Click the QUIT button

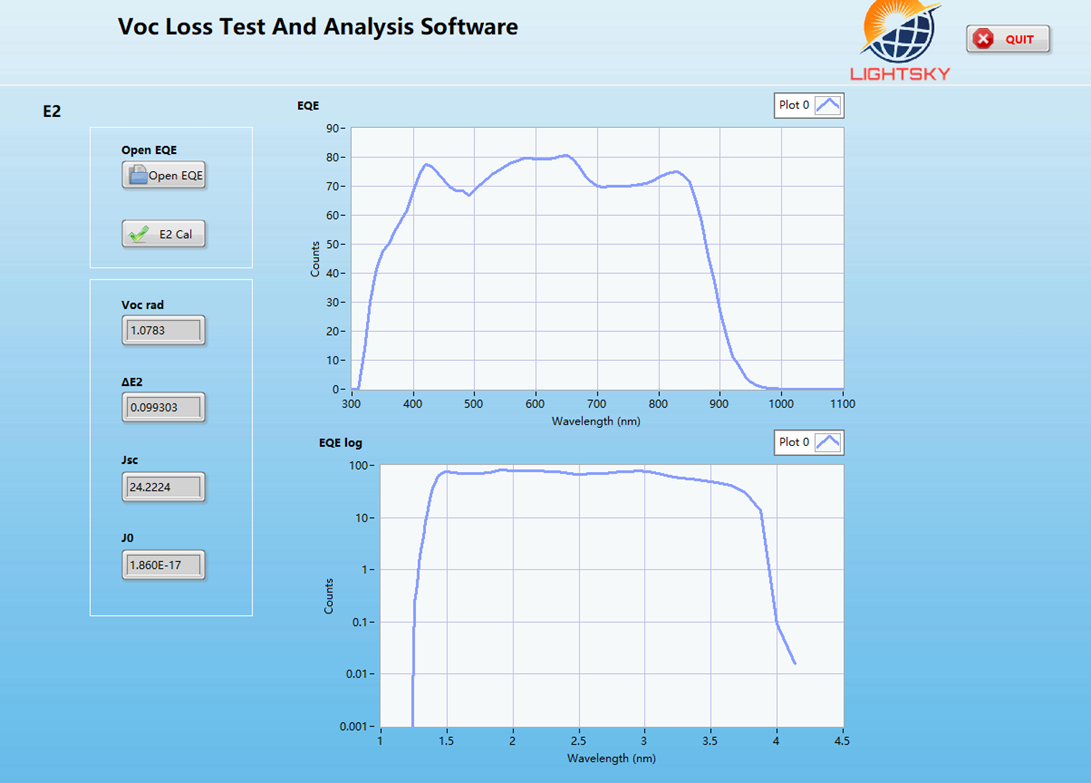pos(1008,39)
